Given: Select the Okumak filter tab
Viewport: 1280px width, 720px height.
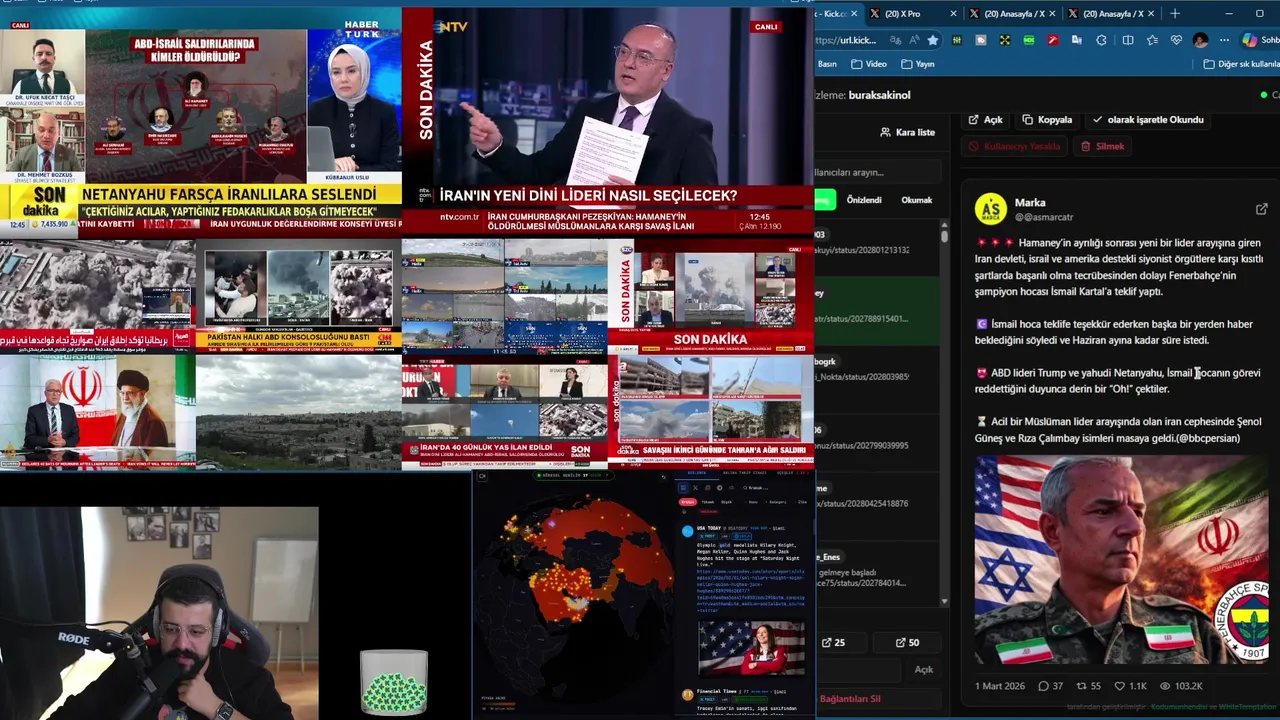Looking at the screenshot, I should [917, 200].
